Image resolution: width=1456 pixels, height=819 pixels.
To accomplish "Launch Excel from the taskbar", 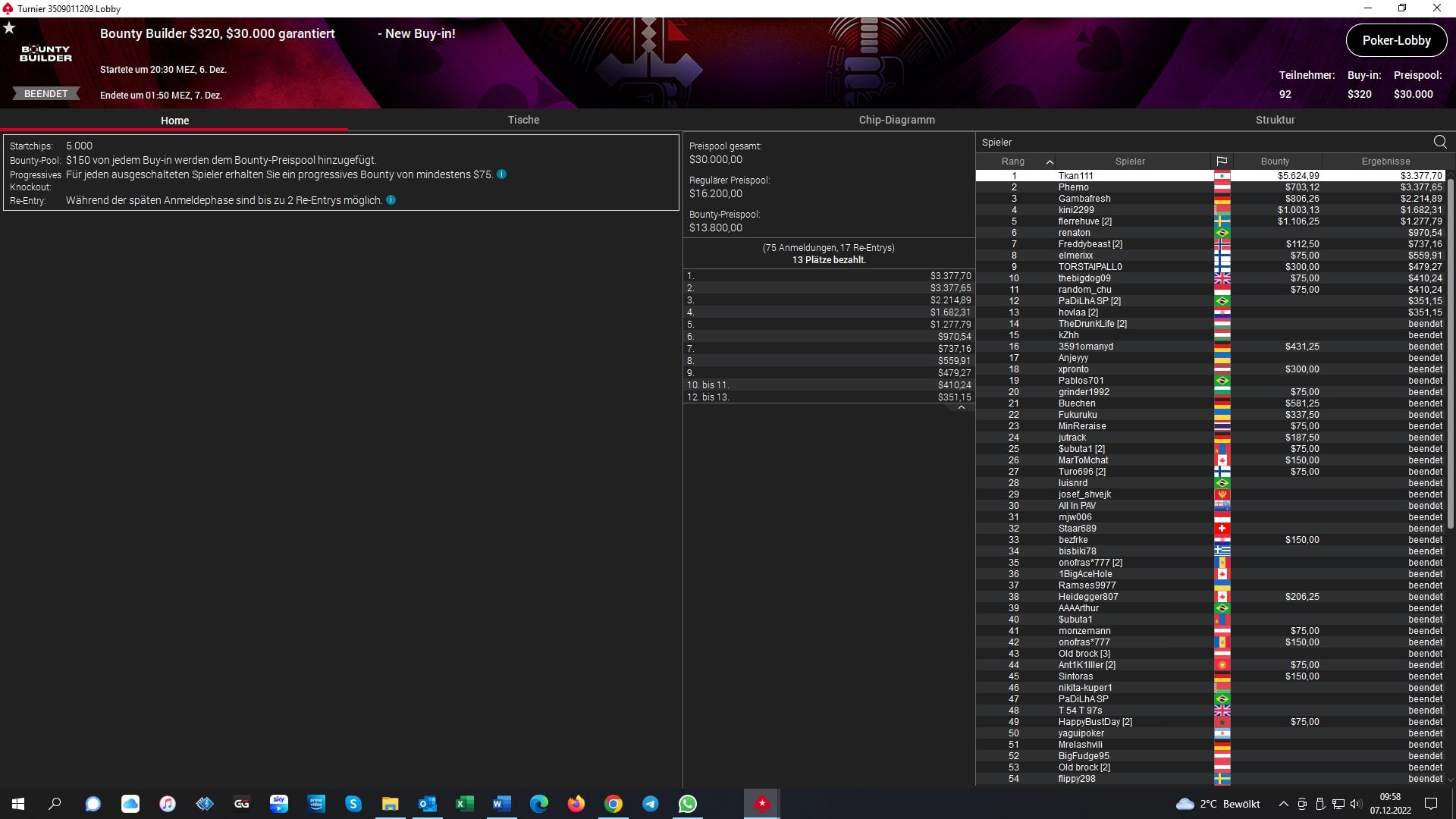I will coord(464,804).
